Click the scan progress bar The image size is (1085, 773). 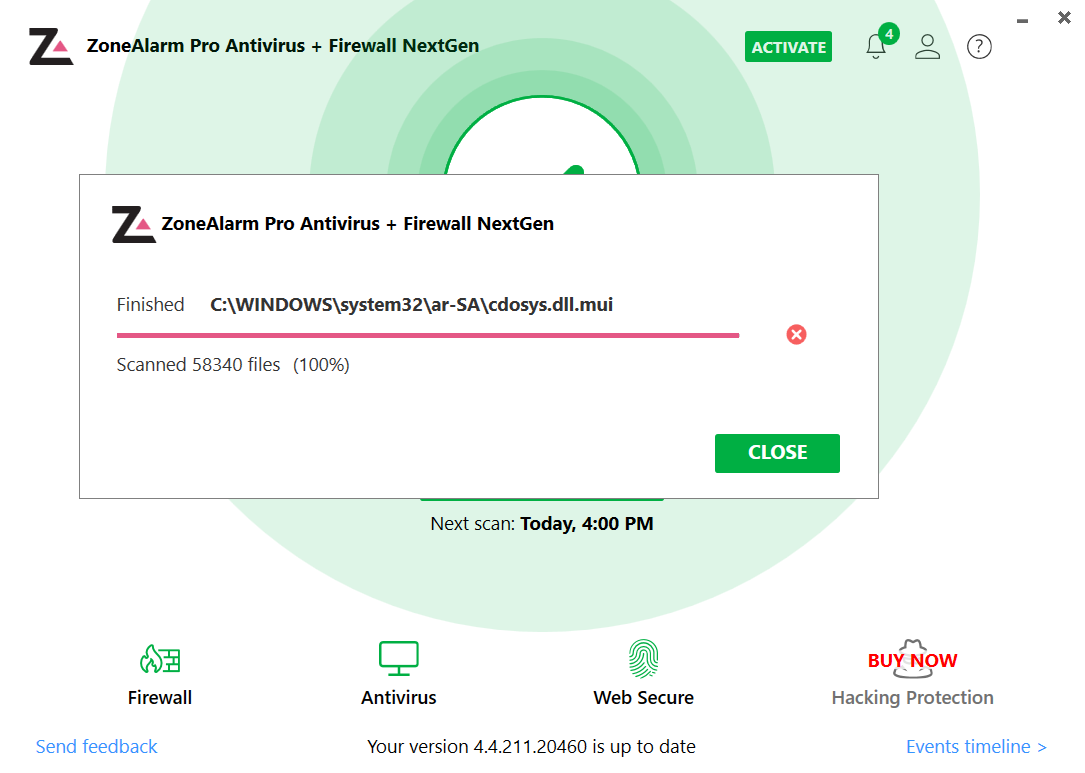427,334
